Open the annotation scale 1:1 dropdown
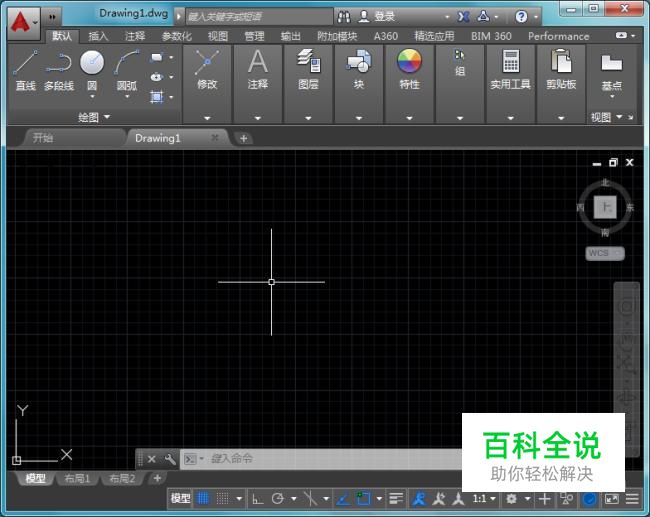Viewport: 650px width, 517px height. tap(484, 499)
